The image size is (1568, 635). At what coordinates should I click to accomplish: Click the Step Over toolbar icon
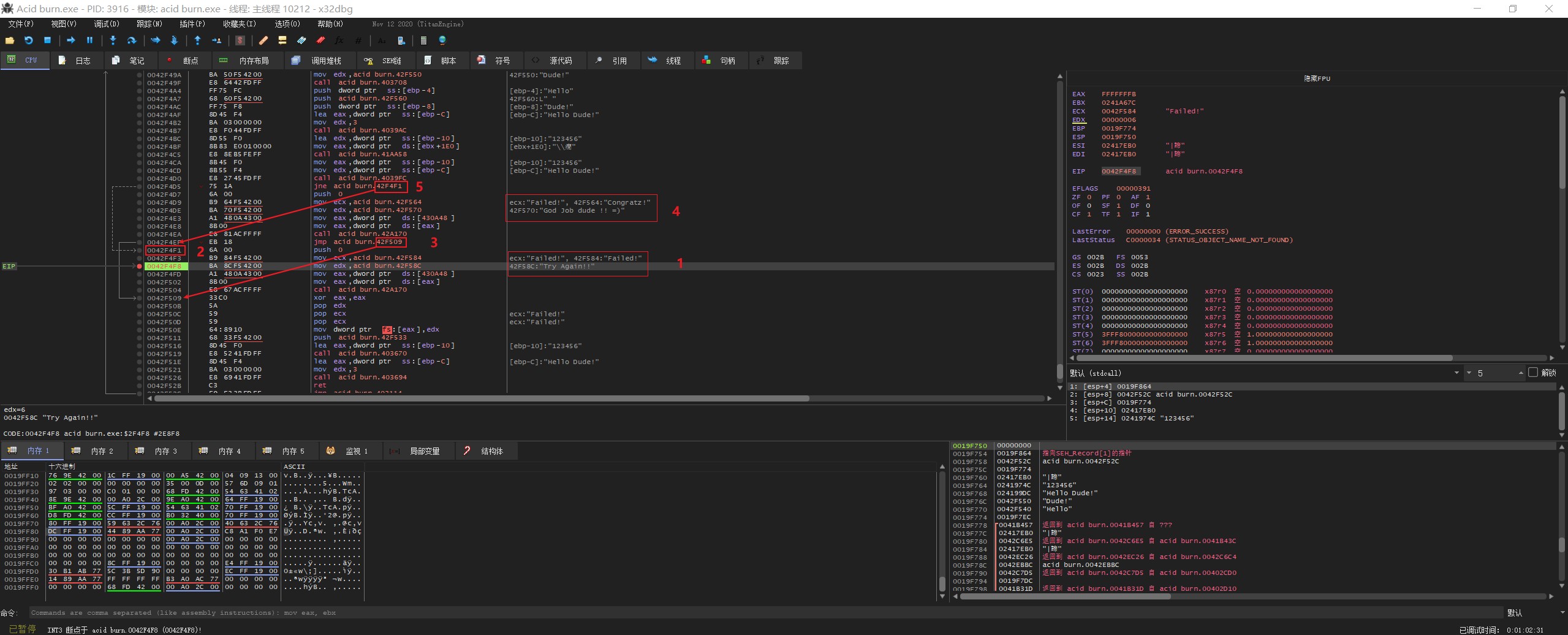(131, 40)
